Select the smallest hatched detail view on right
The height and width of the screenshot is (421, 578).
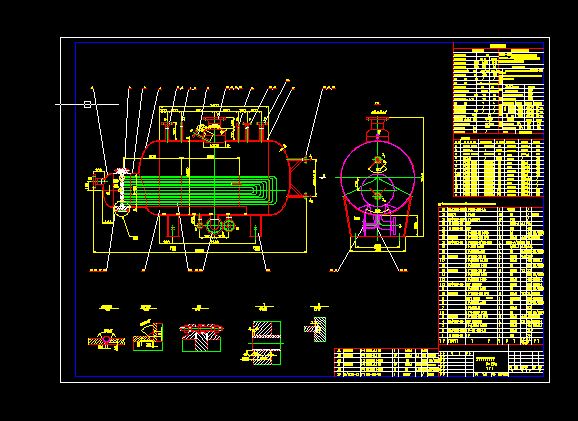pos(316,329)
